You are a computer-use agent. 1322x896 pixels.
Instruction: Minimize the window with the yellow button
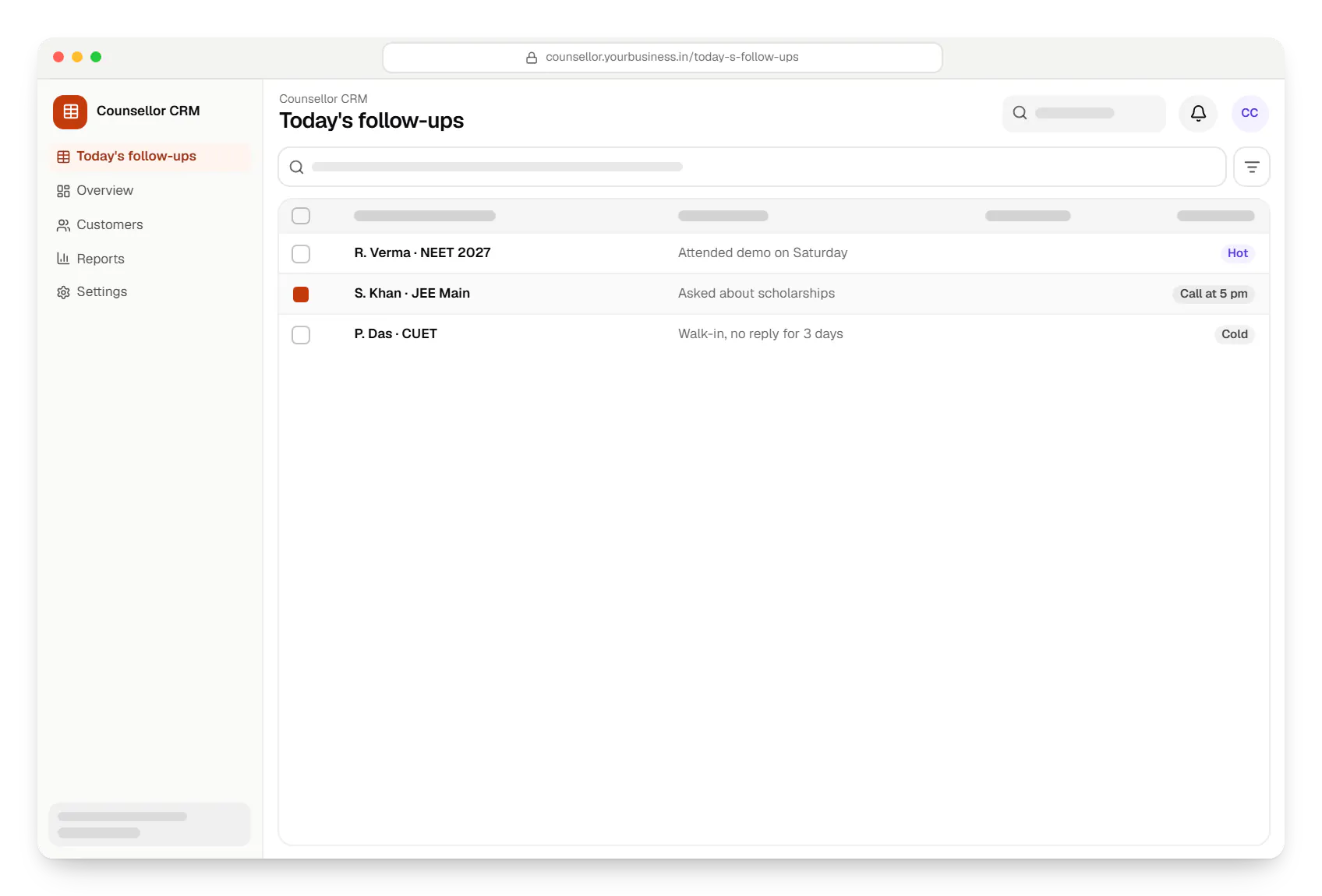(77, 57)
